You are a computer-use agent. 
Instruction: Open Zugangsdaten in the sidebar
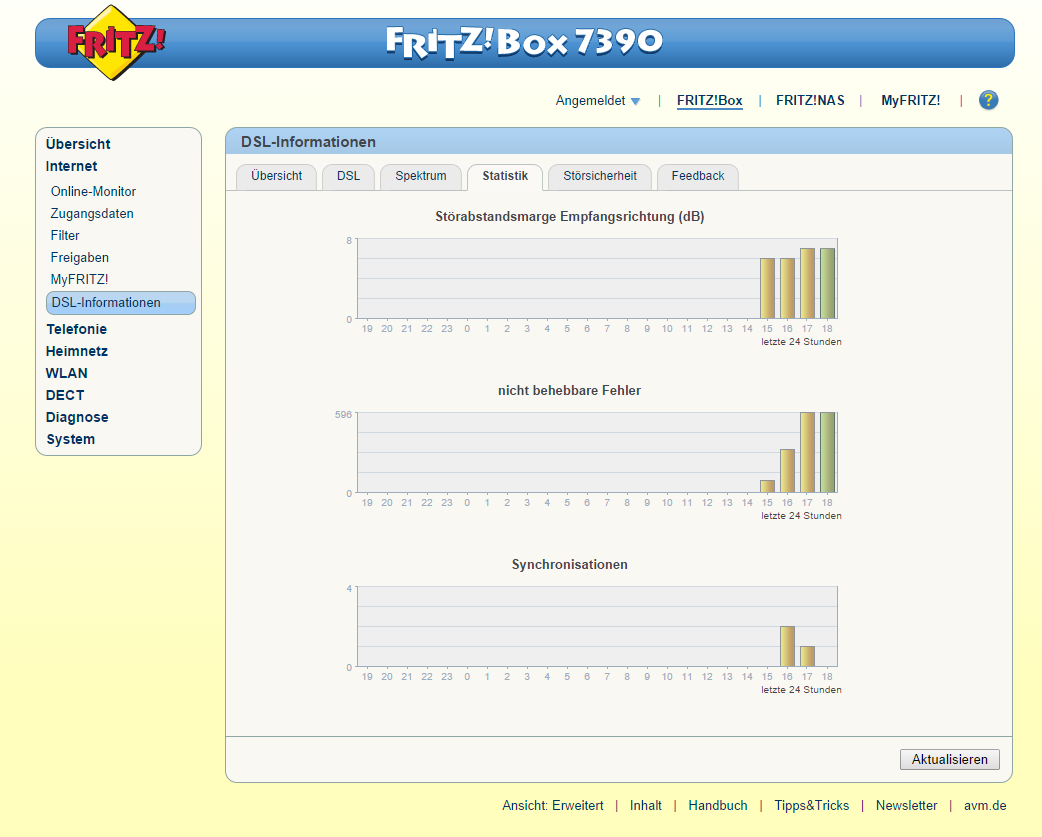[92, 213]
